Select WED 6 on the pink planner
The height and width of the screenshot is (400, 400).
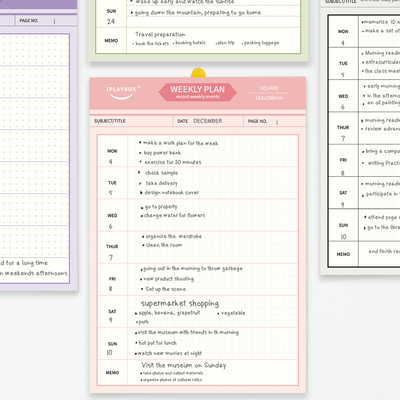(x=112, y=221)
